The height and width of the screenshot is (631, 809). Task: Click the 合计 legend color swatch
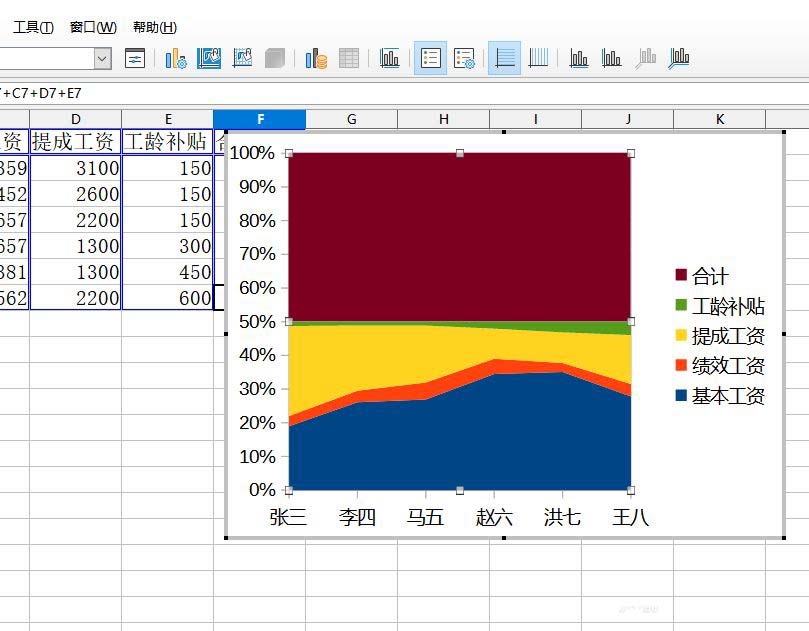[x=681, y=275]
